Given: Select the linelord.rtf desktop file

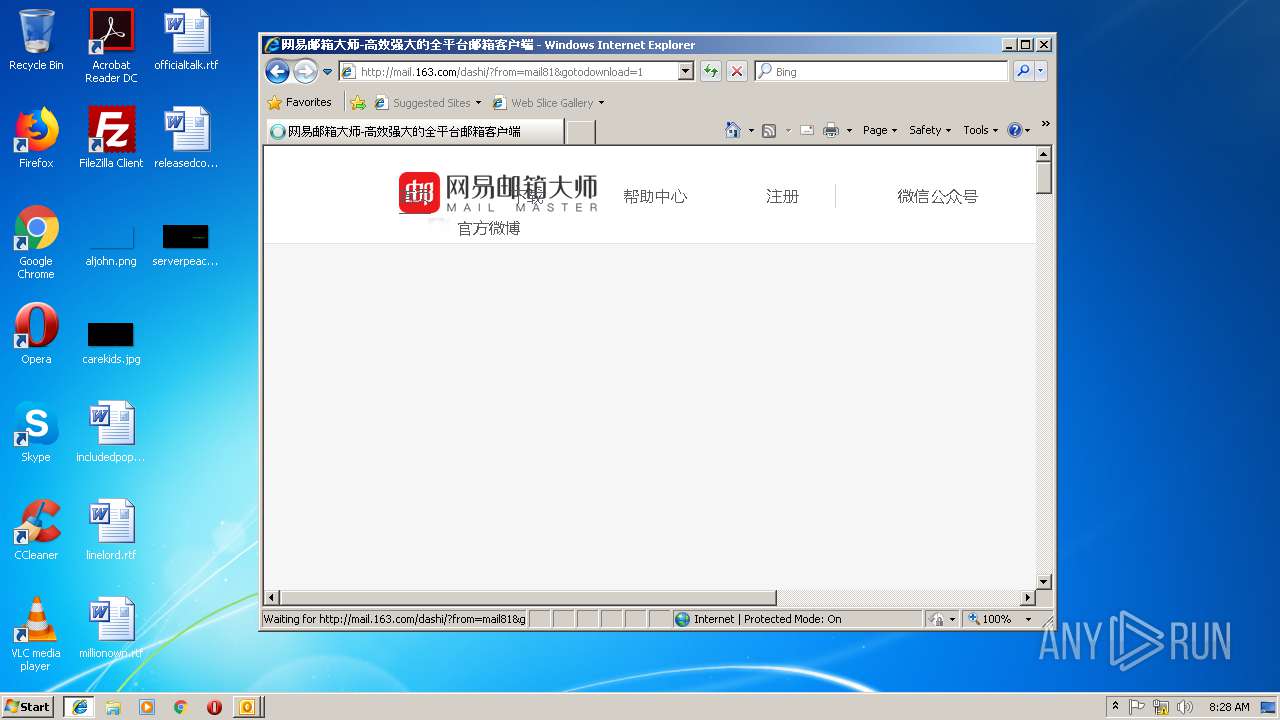Looking at the screenshot, I should [x=111, y=530].
